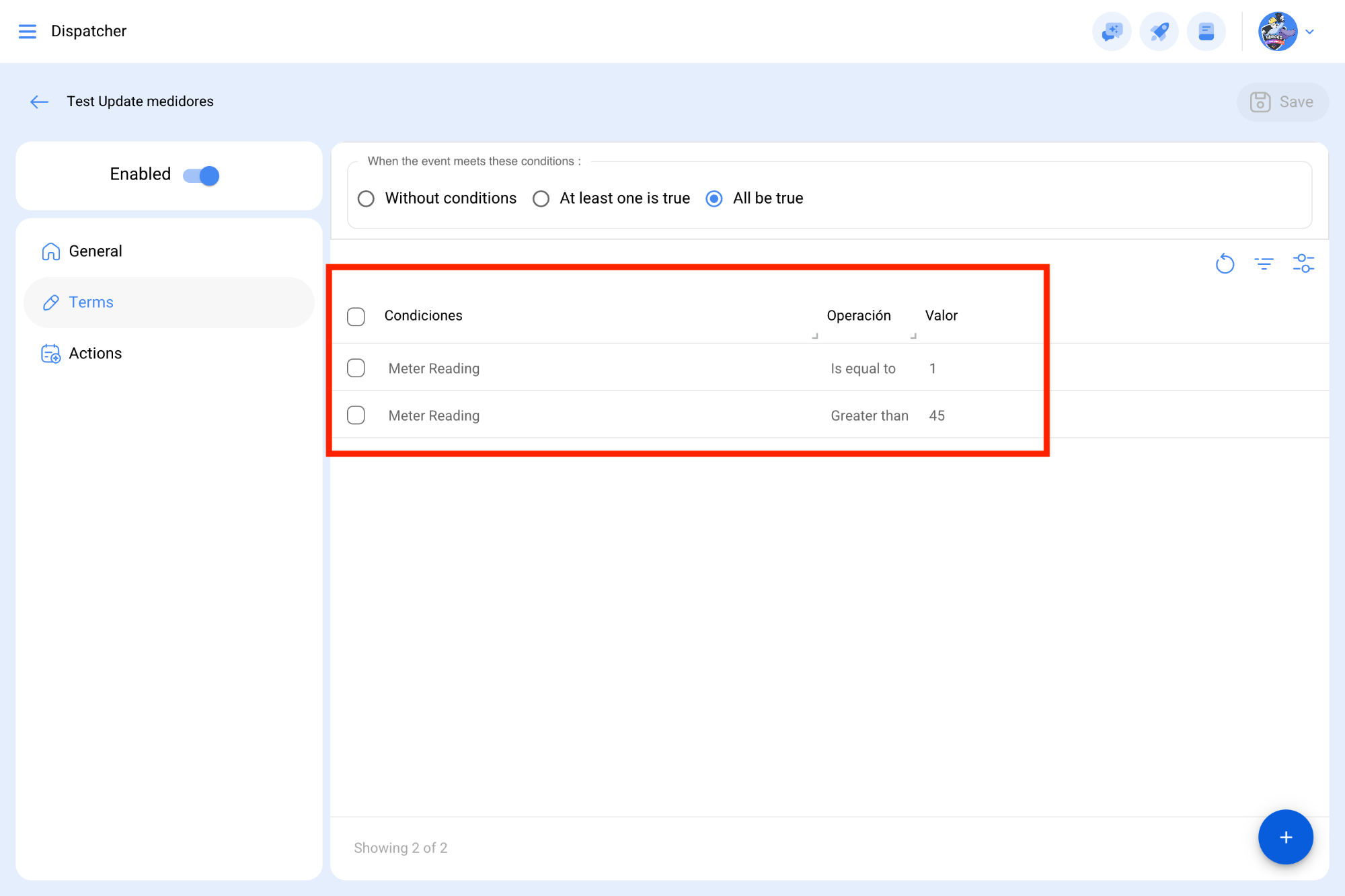Toggle the Enabled switch off
The height and width of the screenshot is (896, 1345).
[x=201, y=175]
